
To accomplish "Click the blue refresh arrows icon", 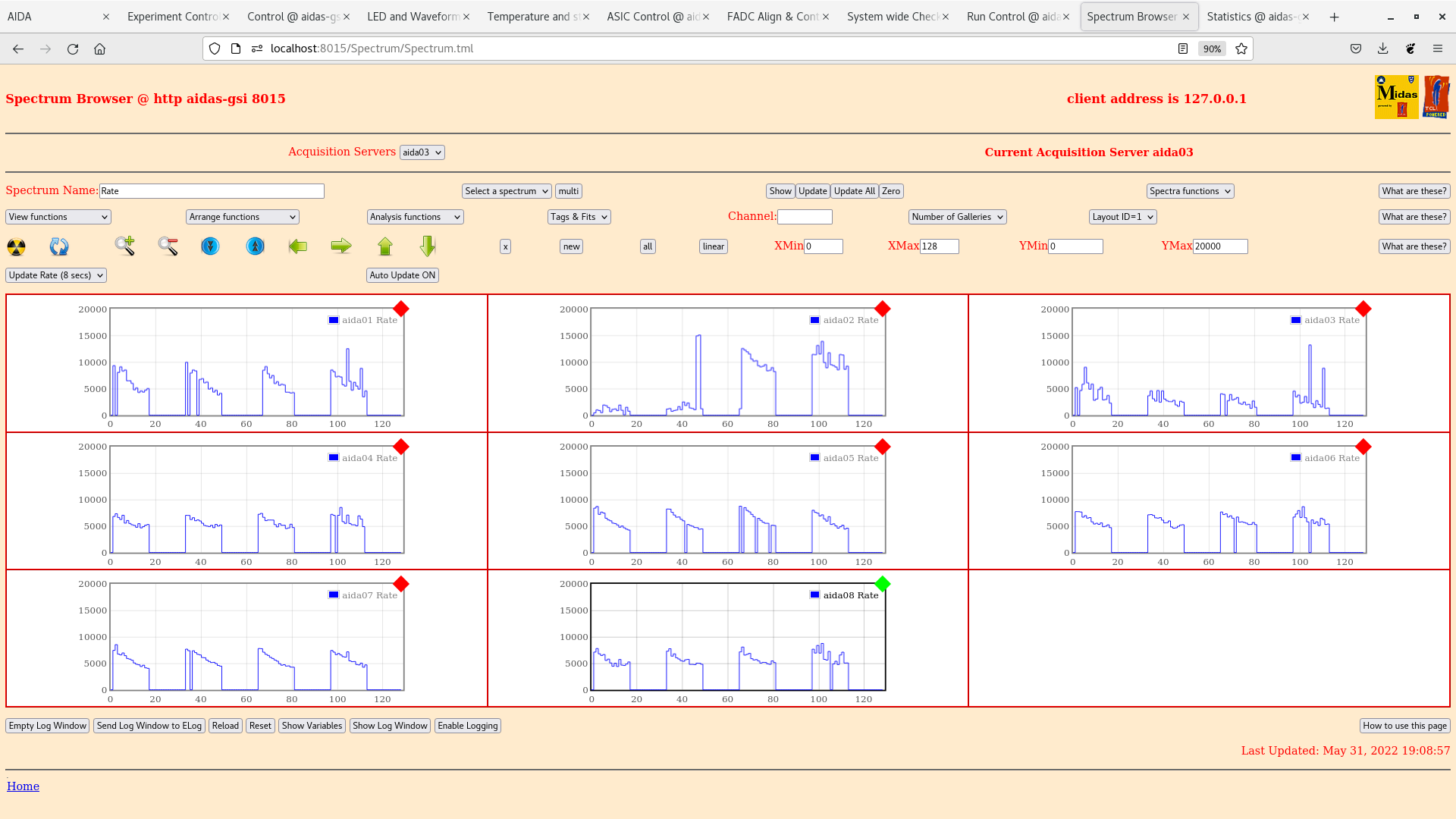I will tap(59, 246).
